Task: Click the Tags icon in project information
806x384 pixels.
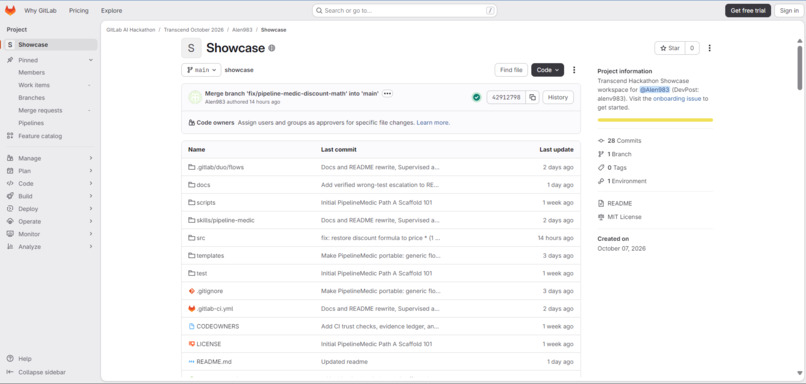Action: click(601, 168)
